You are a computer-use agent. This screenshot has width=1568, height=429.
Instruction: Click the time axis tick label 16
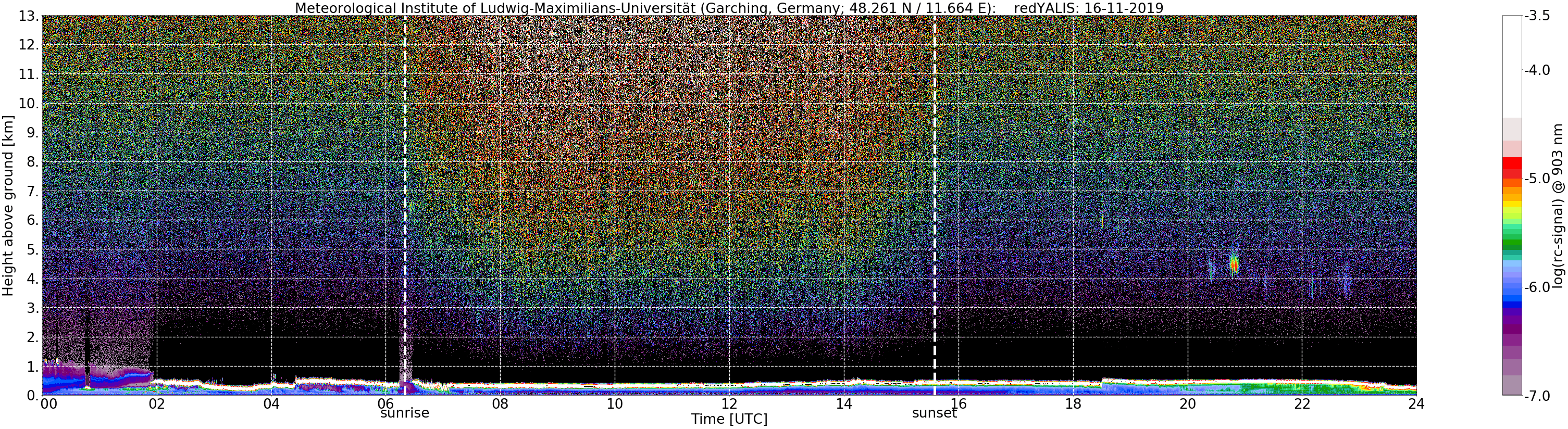[959, 404]
